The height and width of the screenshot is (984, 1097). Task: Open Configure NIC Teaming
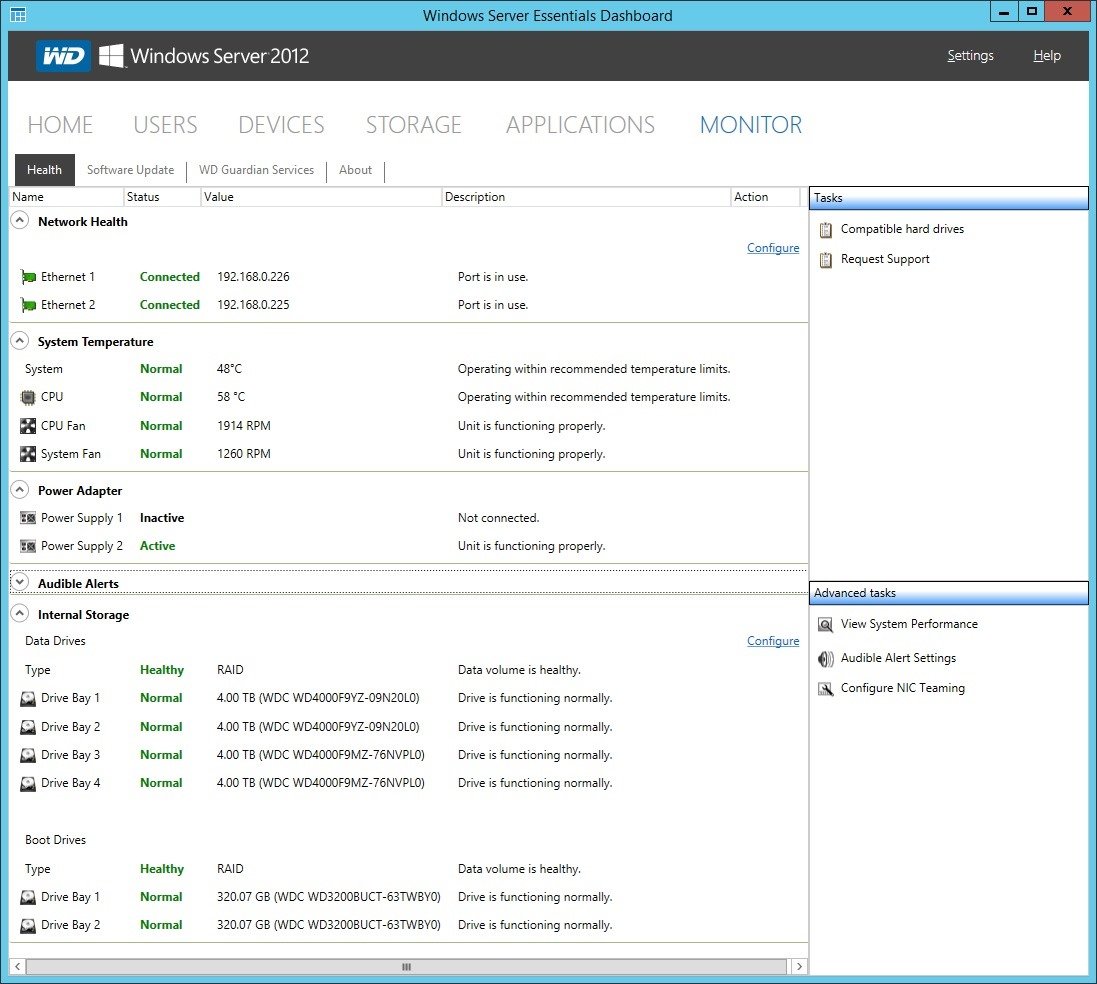tap(903, 688)
